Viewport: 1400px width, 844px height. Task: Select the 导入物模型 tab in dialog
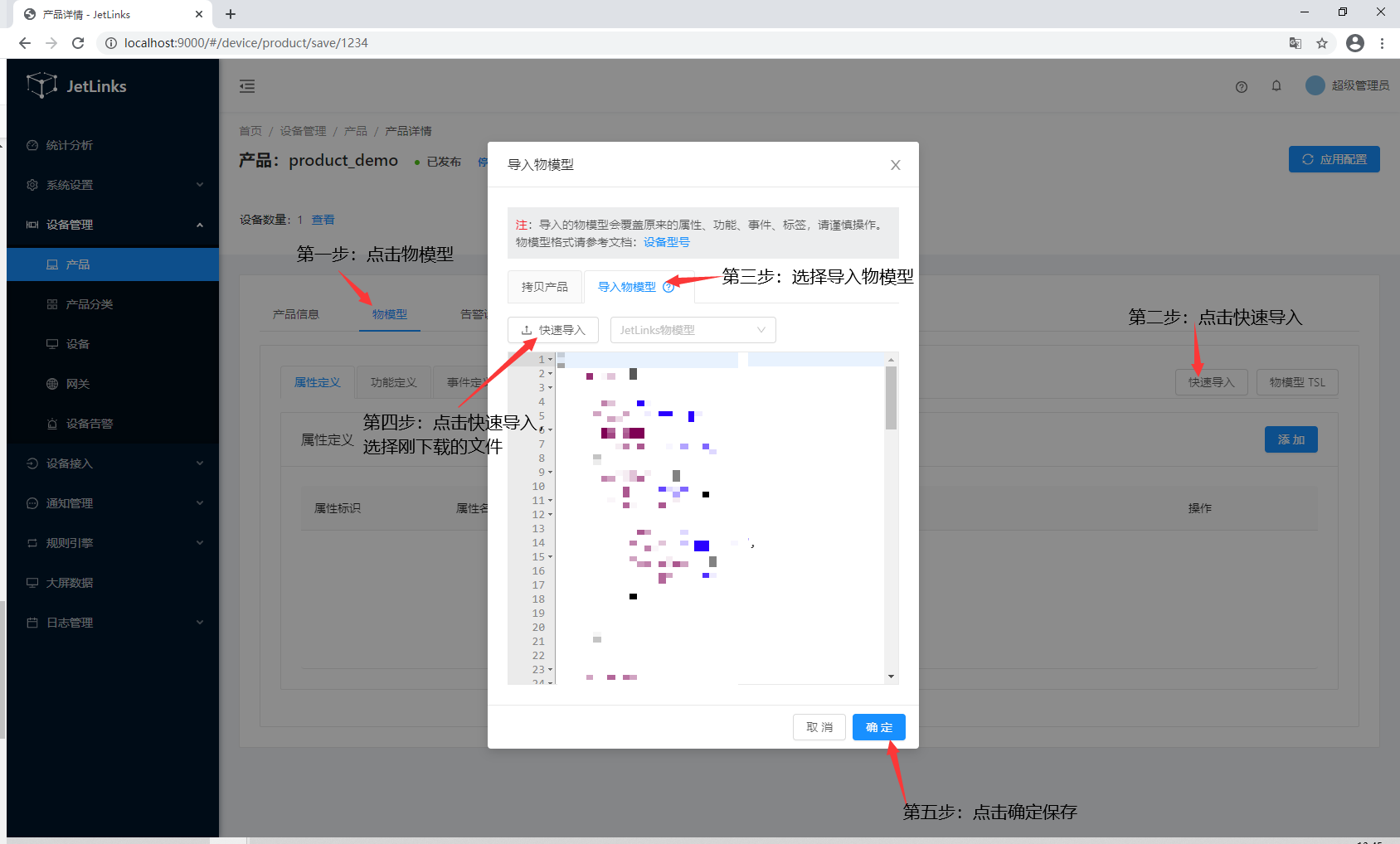[x=627, y=287]
